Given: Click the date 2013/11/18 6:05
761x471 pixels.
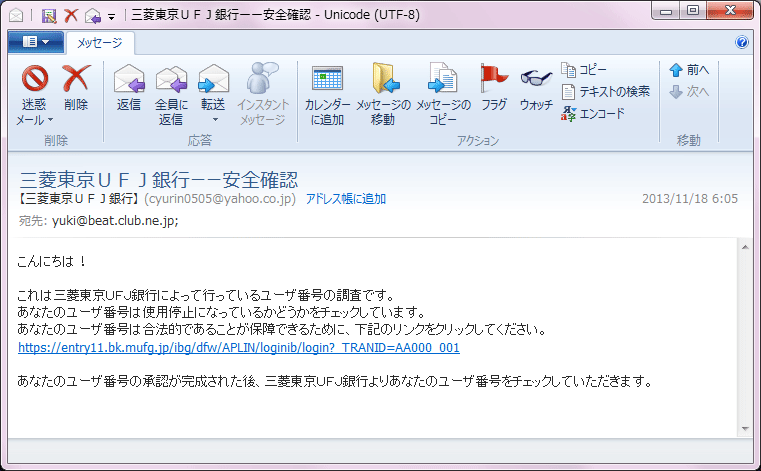Looking at the screenshot, I should pos(690,199).
